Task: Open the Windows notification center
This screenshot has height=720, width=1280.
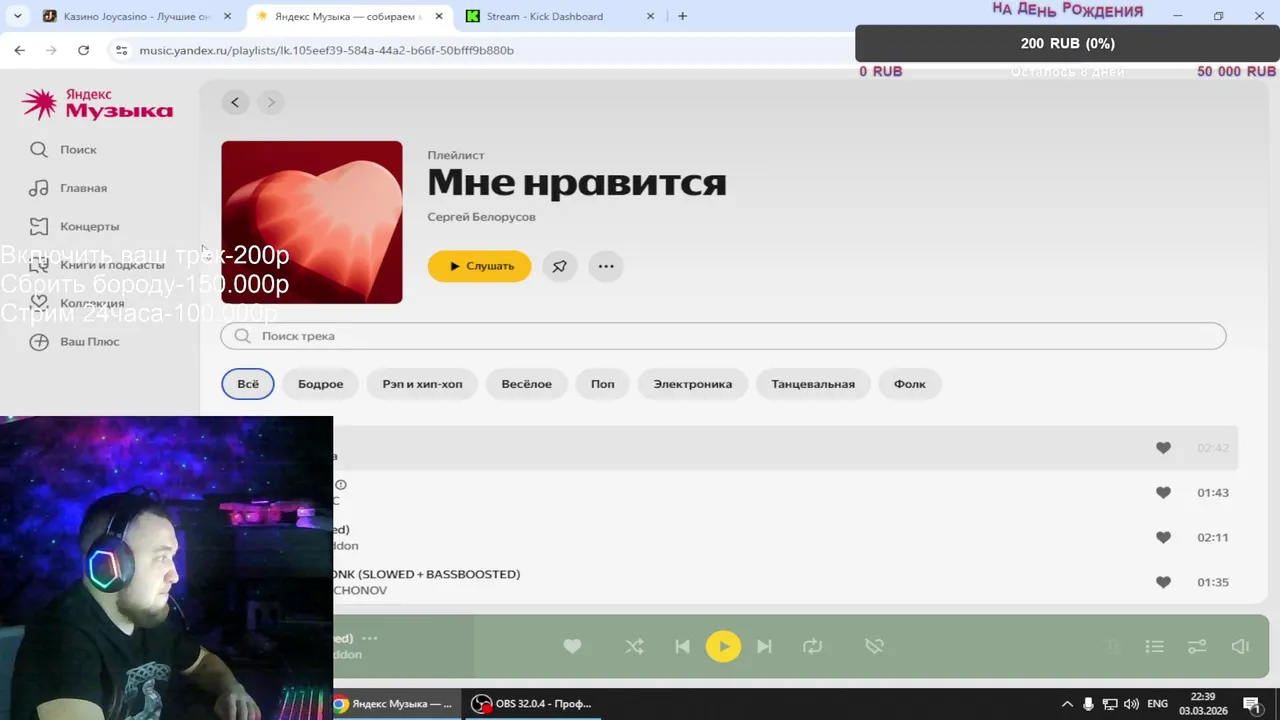Action: 1251,704
